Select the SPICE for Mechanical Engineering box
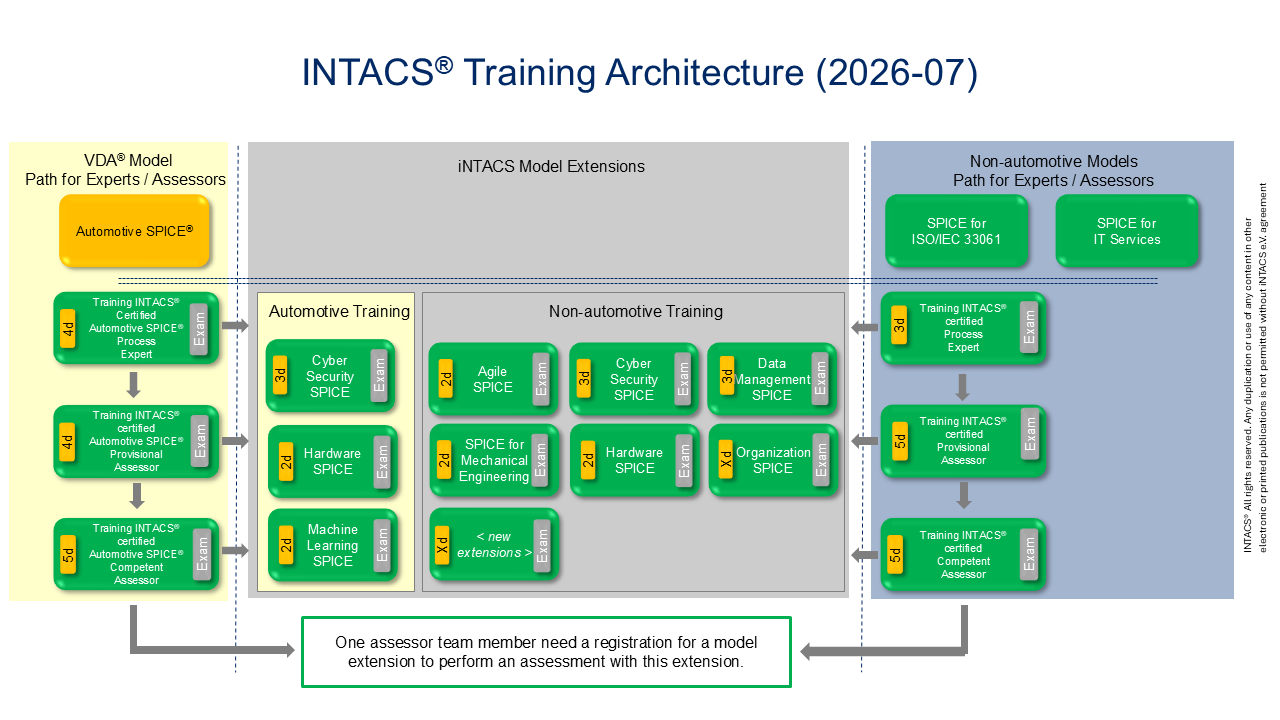The image size is (1280, 720). pos(494,460)
